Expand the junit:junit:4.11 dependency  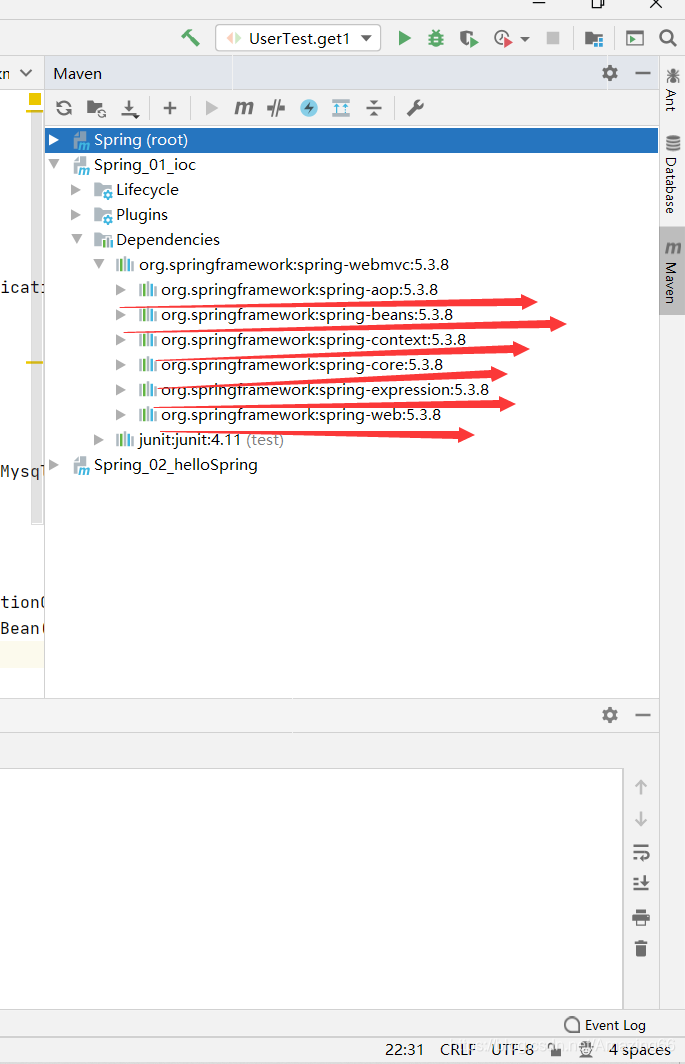[99, 439]
